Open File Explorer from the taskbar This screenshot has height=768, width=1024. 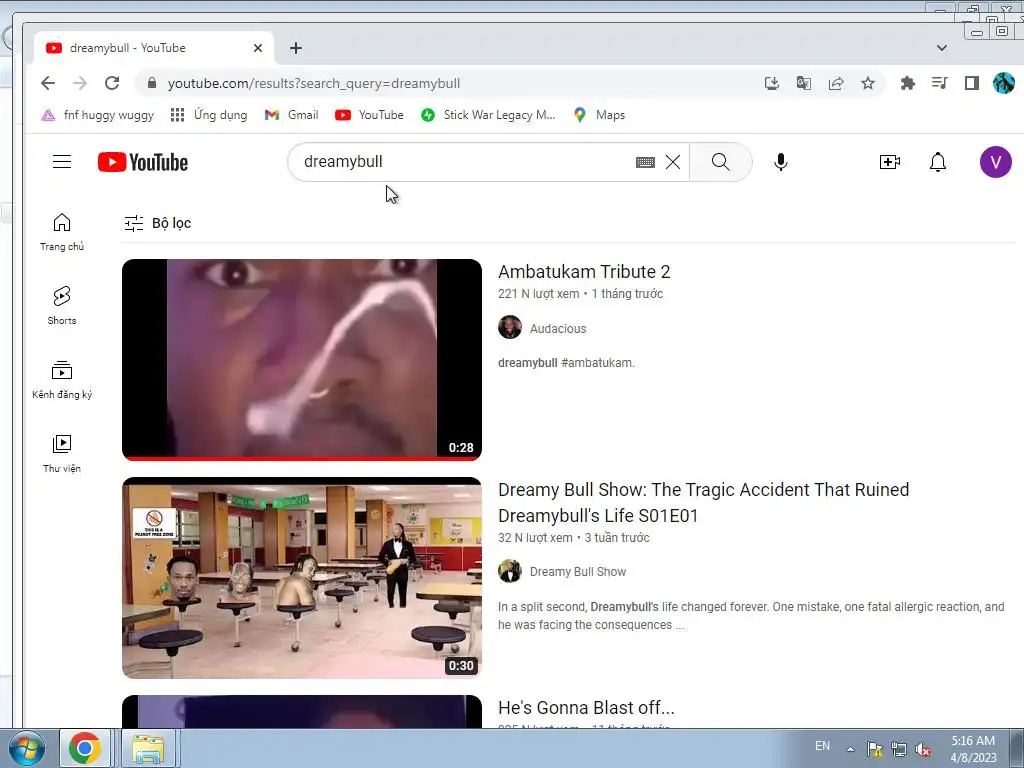[x=148, y=748]
